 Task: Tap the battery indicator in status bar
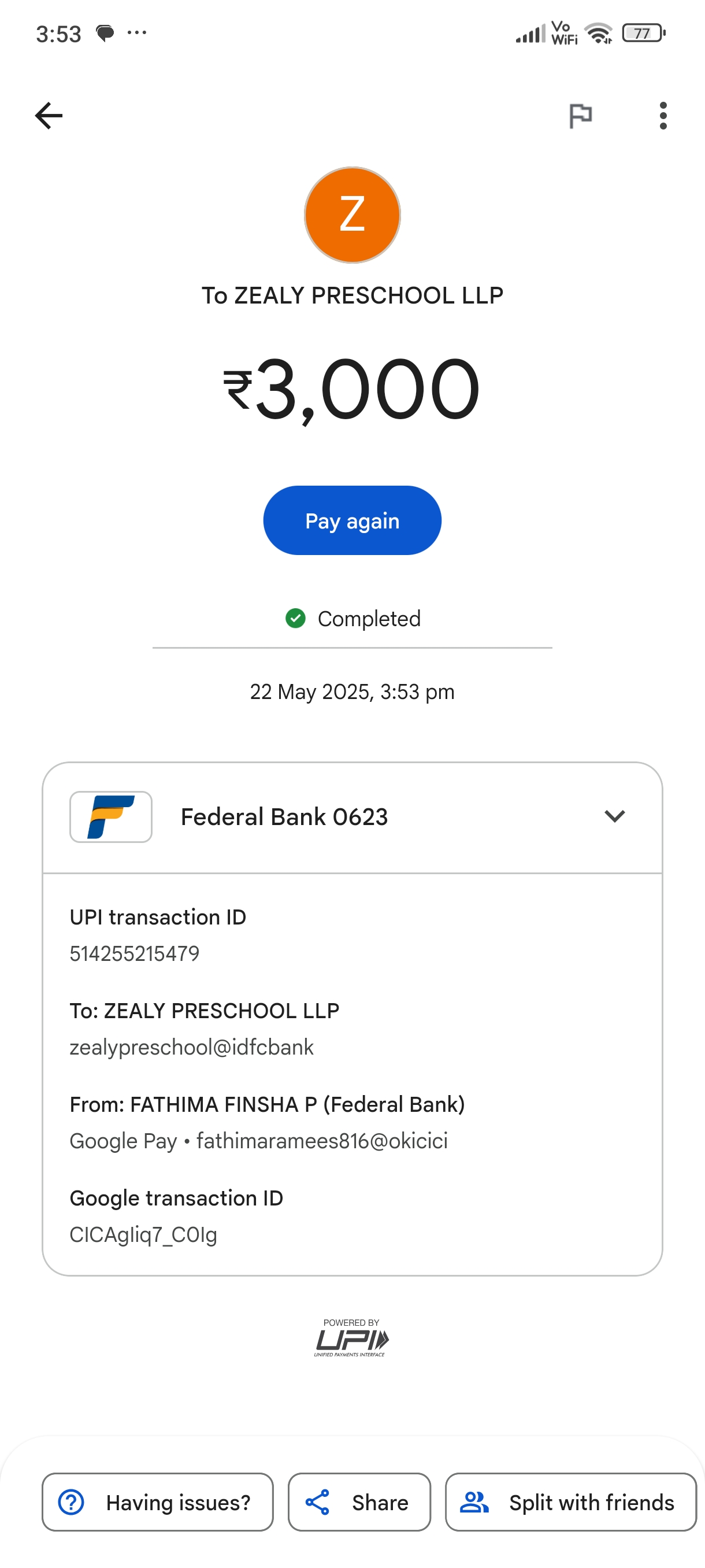pos(643,33)
